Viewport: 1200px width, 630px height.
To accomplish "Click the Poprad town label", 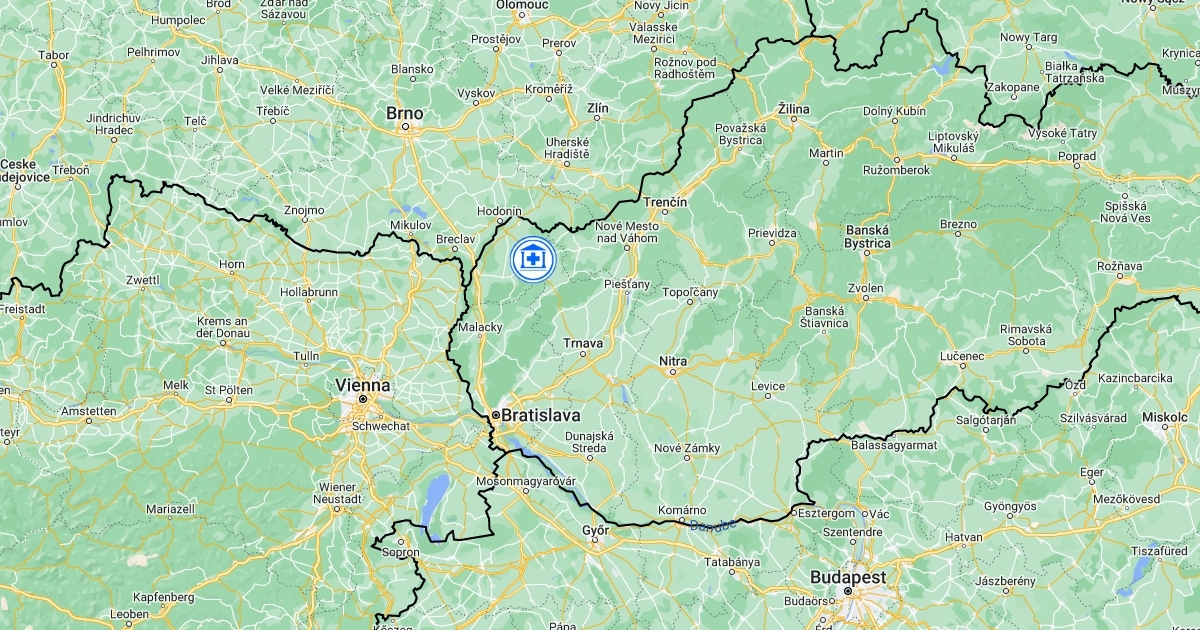I will (1077, 156).
